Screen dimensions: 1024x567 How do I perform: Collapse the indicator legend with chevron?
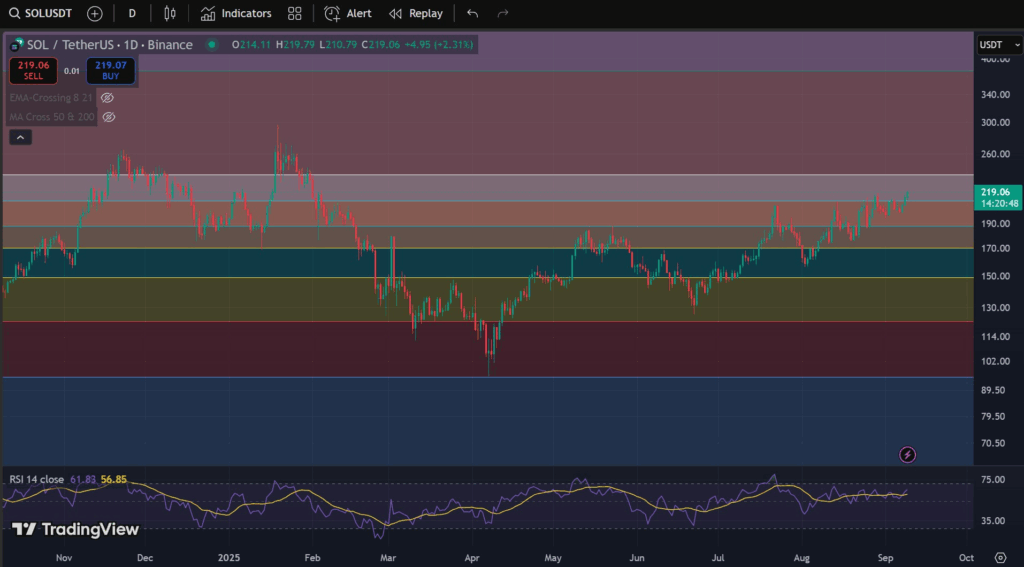coord(20,137)
